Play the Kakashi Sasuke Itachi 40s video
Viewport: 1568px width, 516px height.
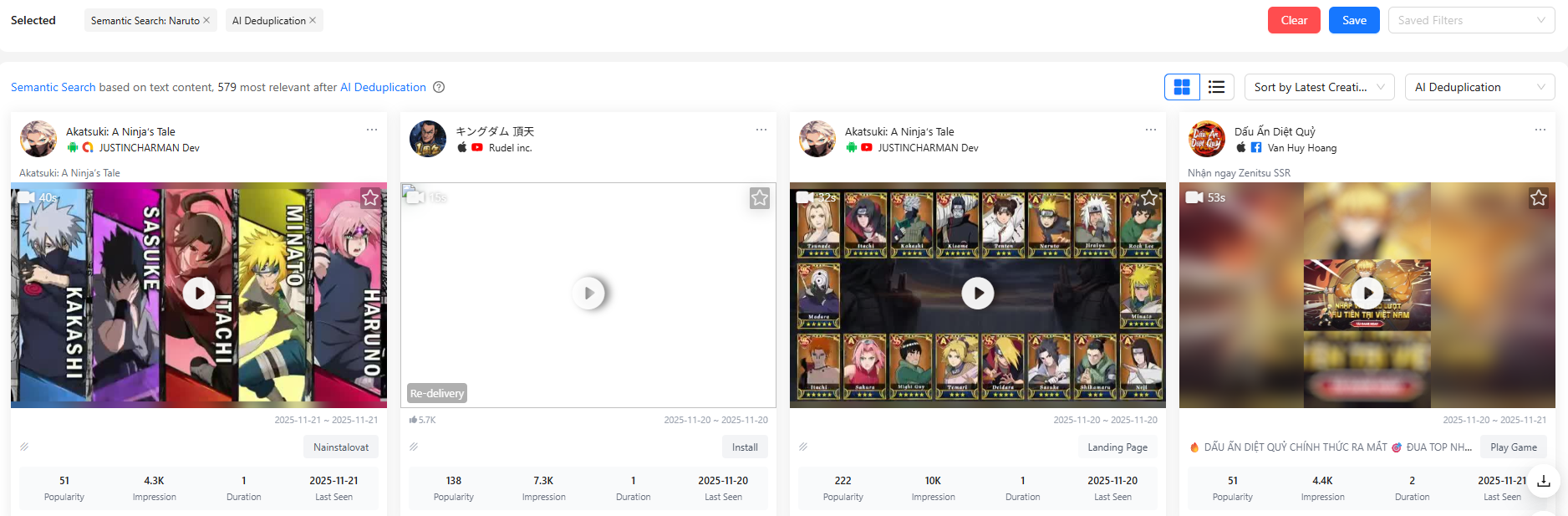(x=199, y=293)
